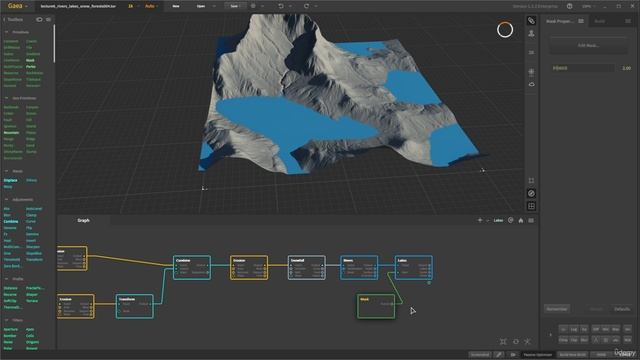
Task: Open the help question-mark icon
Action: click(569, 6)
